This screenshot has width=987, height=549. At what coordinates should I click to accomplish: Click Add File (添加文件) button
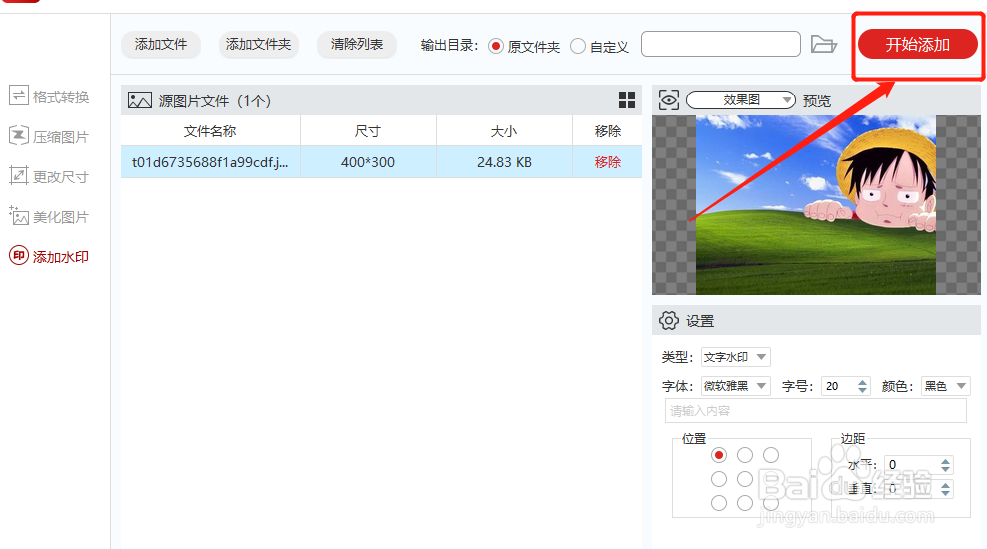[161, 45]
